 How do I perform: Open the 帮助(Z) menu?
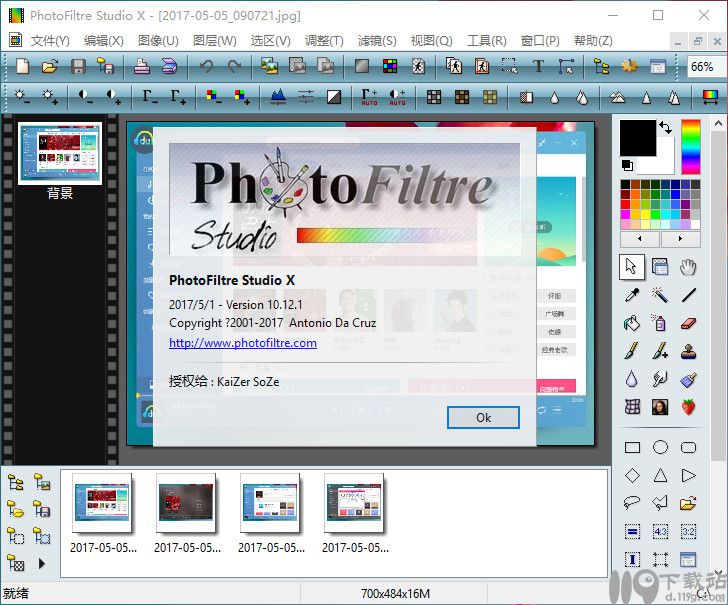point(593,41)
